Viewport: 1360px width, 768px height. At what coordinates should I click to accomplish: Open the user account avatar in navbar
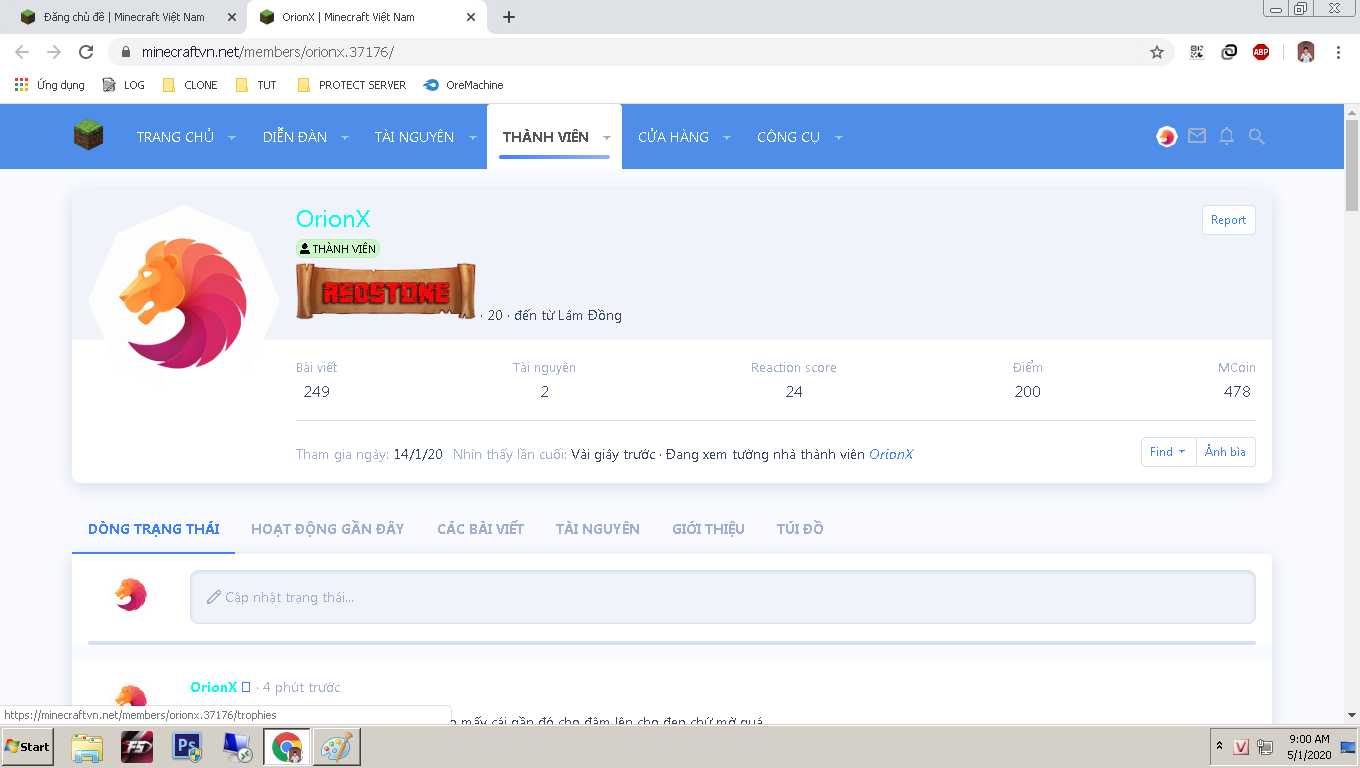(x=1167, y=137)
